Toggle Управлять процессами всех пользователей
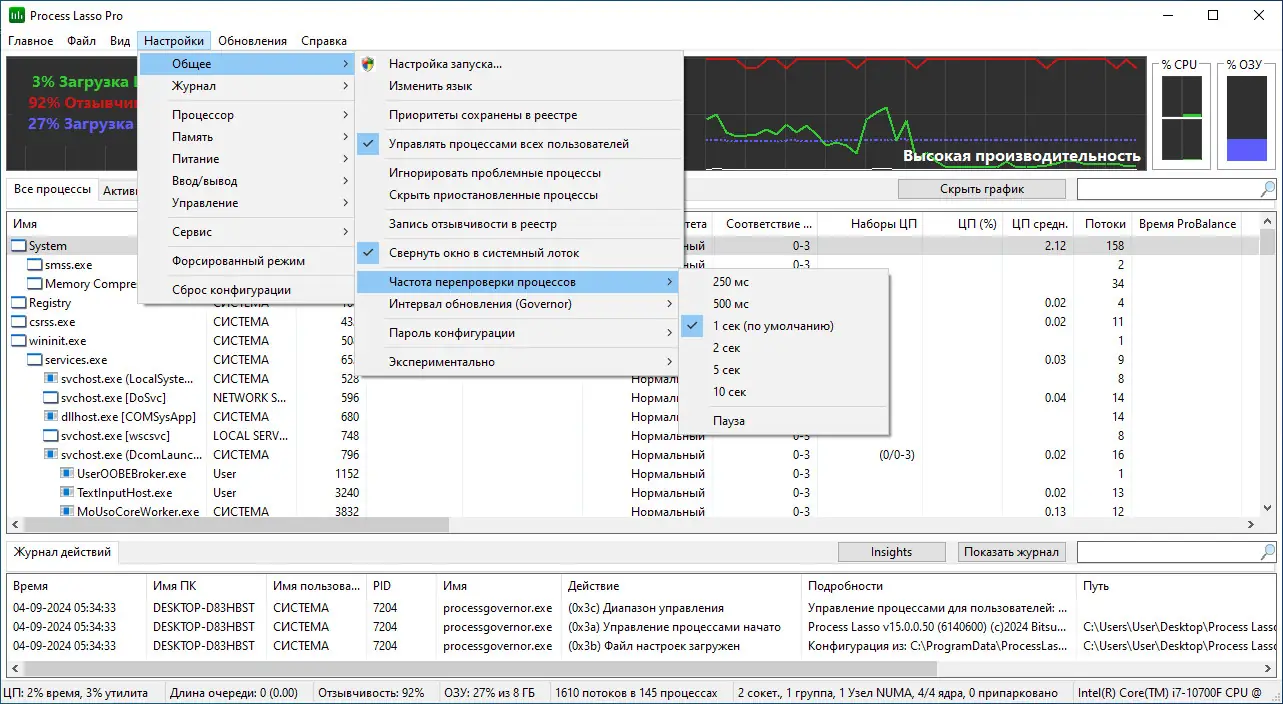 519,144
